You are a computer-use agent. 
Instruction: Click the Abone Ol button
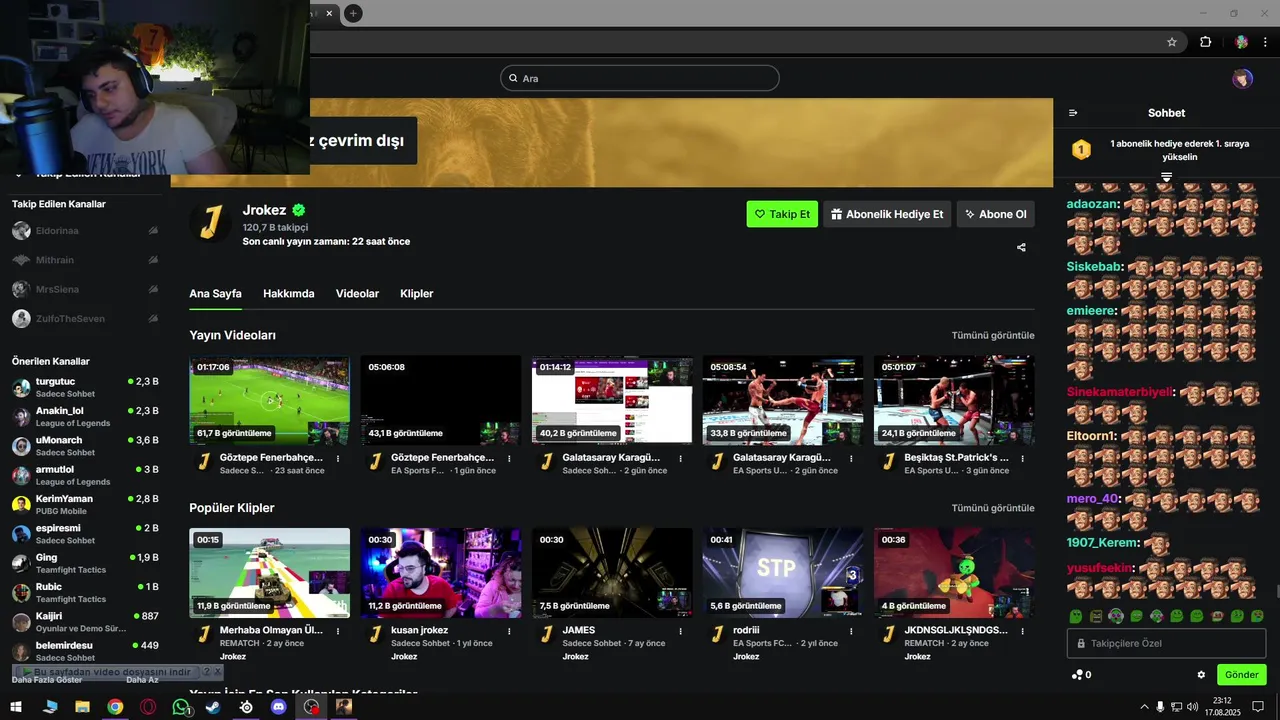coord(995,214)
